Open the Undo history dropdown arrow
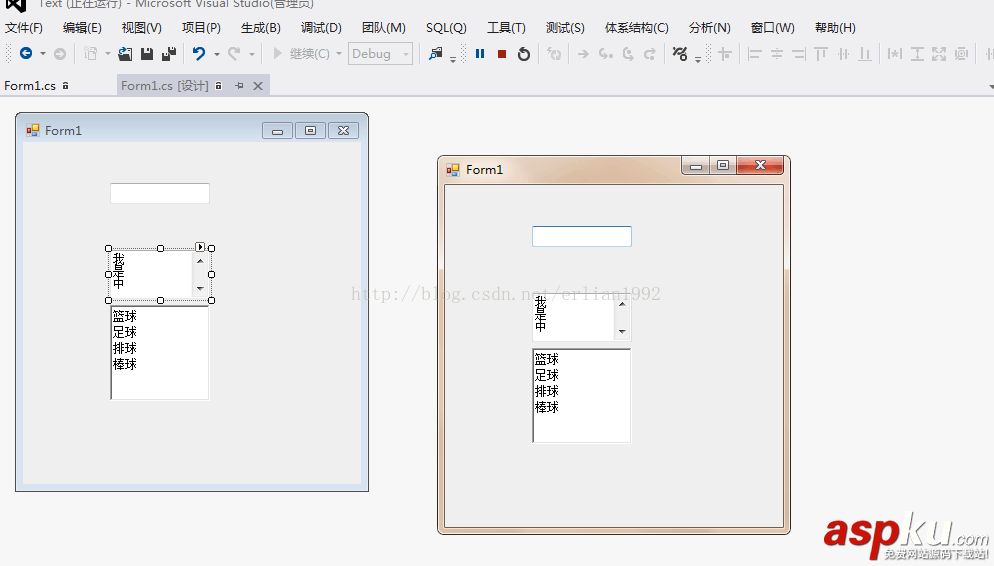Viewport: 994px width, 566px height. click(216, 54)
